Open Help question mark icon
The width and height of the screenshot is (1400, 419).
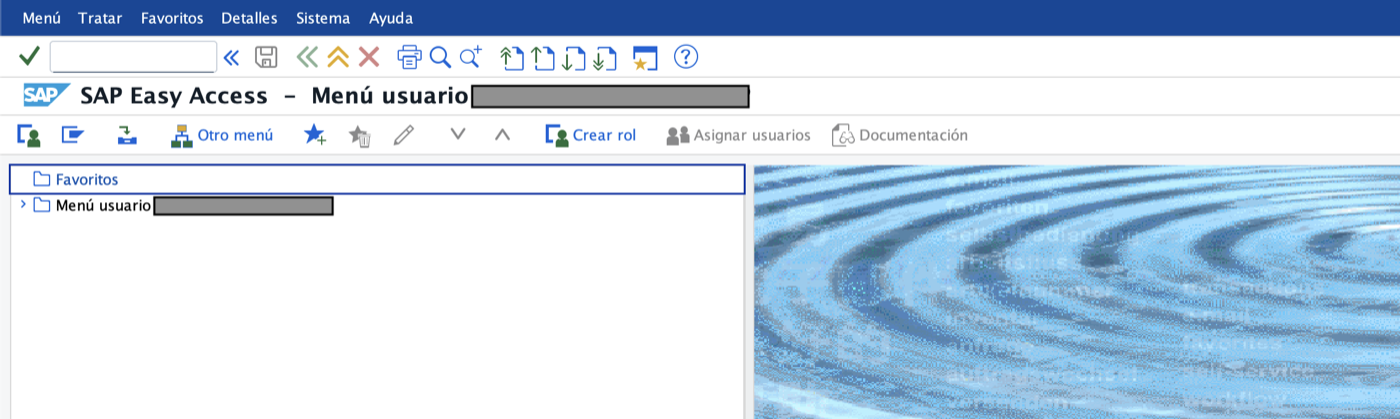(x=686, y=57)
